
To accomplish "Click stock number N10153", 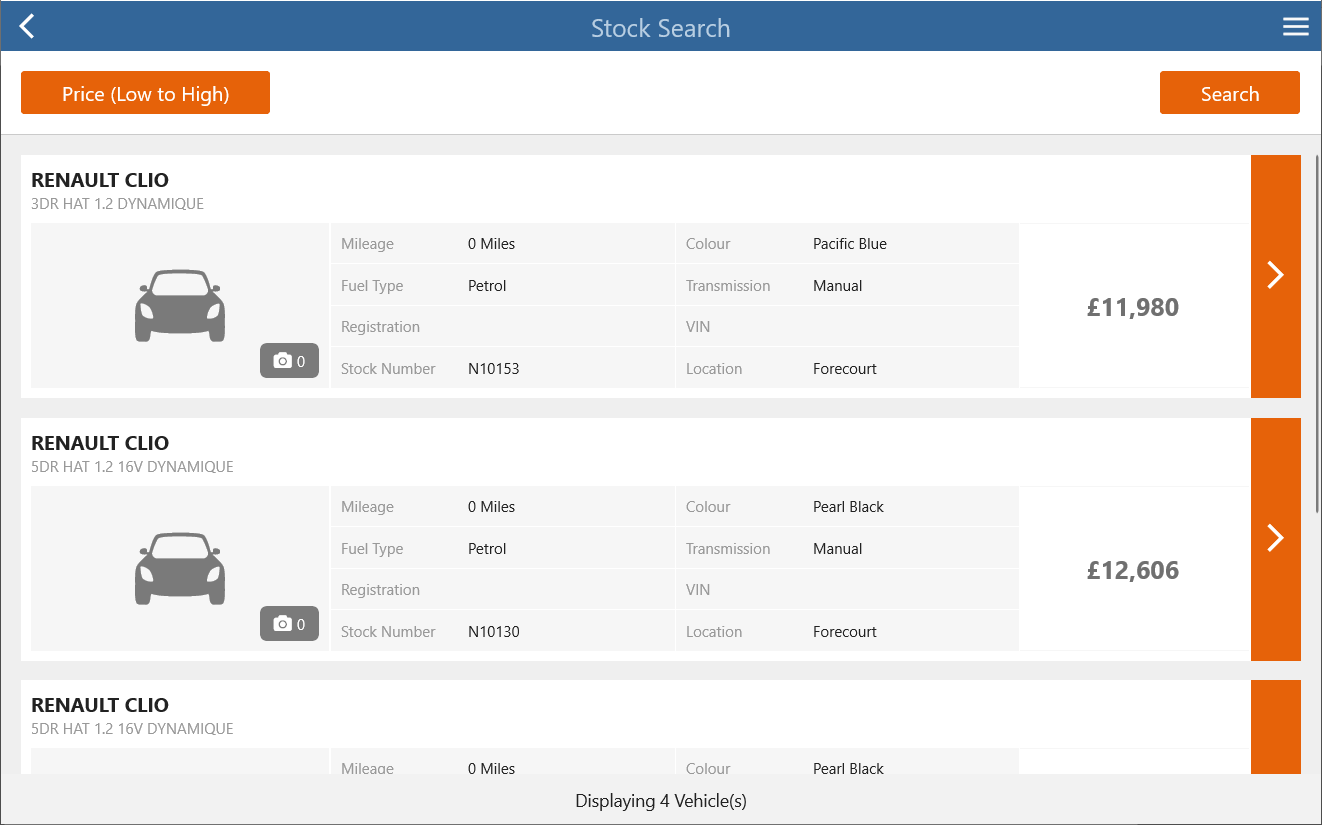I will tap(494, 369).
